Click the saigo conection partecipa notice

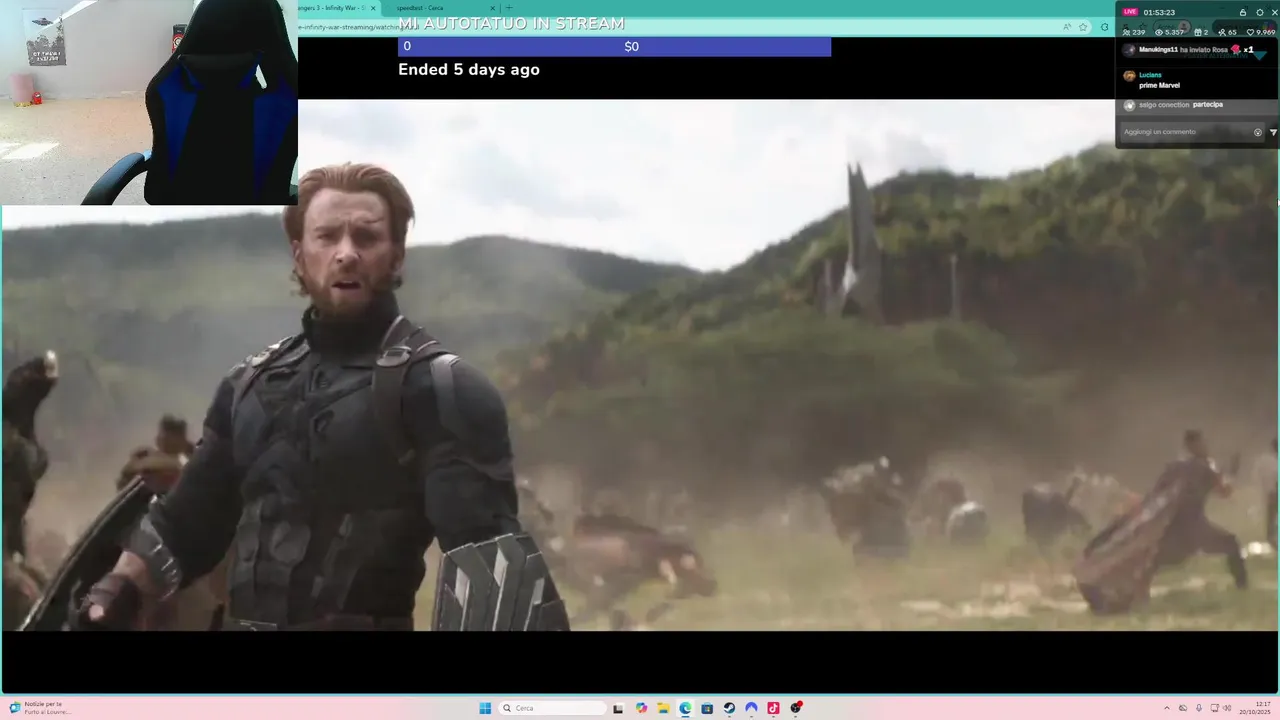1181,105
